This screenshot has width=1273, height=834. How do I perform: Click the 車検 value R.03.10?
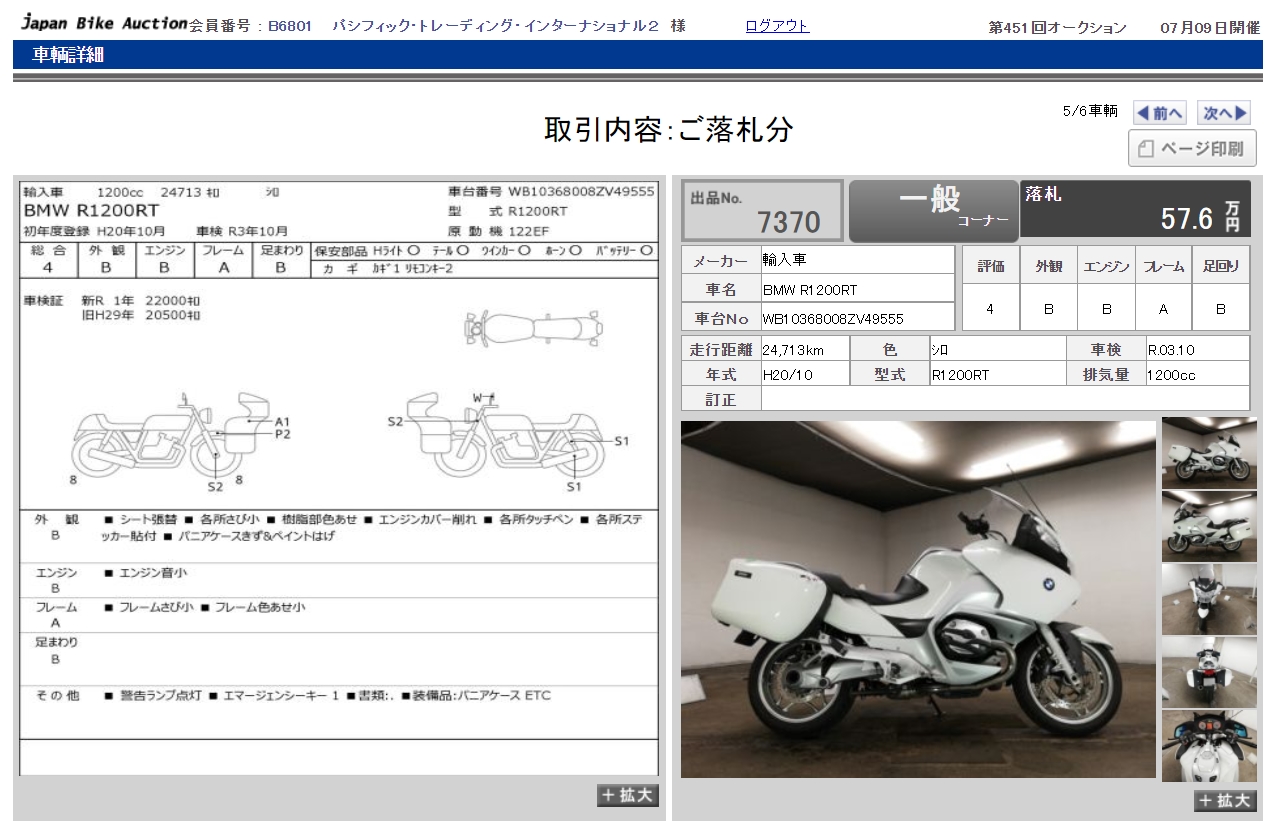click(1196, 349)
